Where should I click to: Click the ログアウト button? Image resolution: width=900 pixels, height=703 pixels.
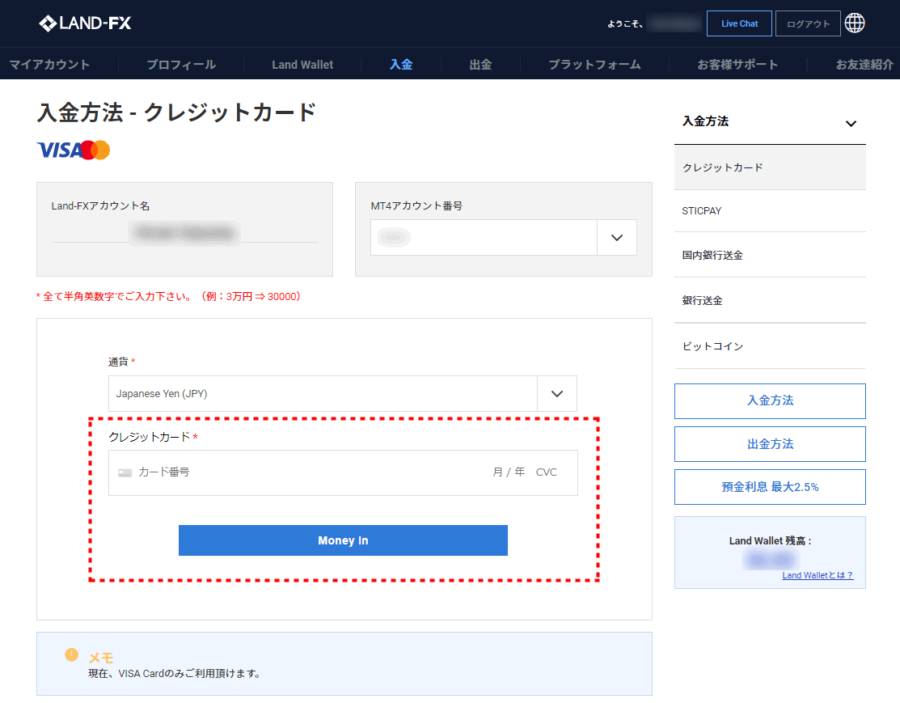(x=808, y=24)
